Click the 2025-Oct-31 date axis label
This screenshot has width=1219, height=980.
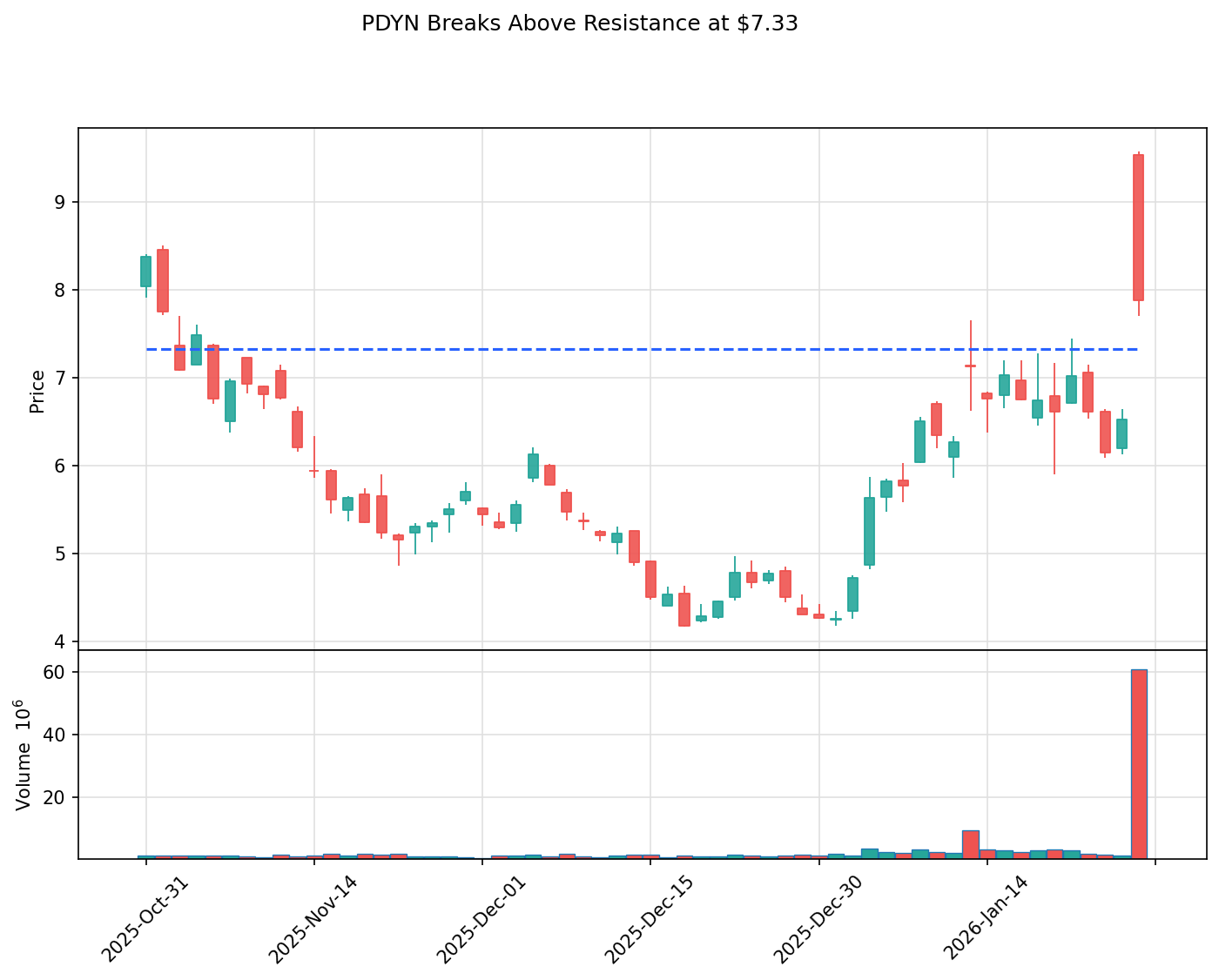point(145,917)
